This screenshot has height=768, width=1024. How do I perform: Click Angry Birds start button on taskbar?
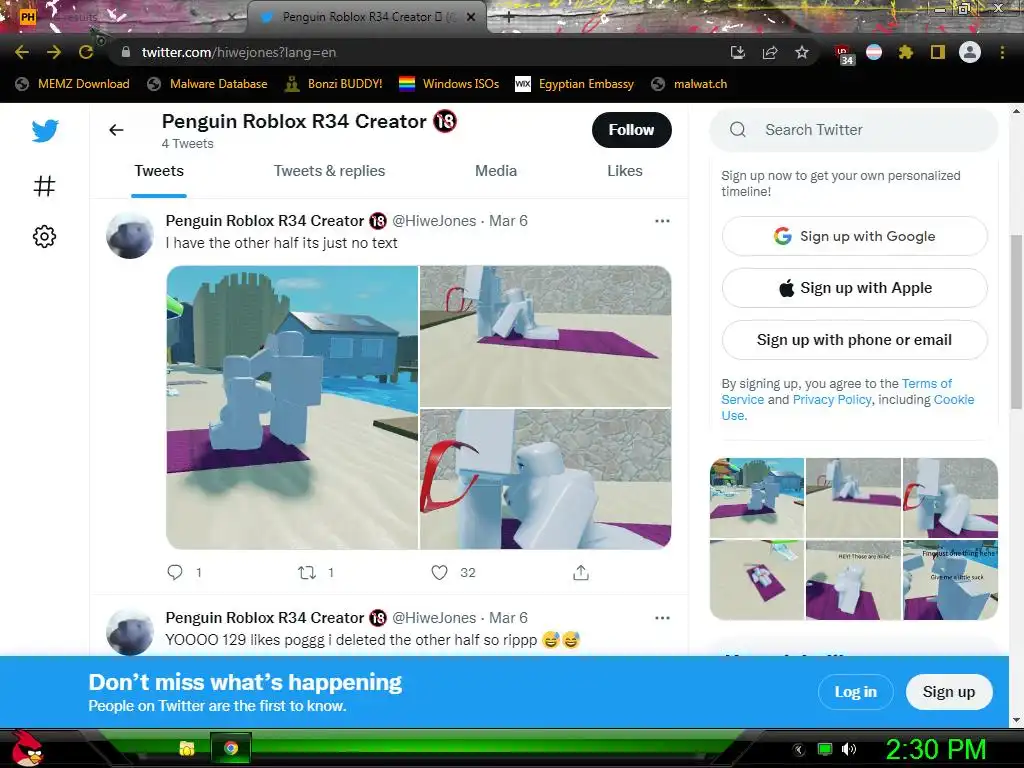(x=26, y=748)
